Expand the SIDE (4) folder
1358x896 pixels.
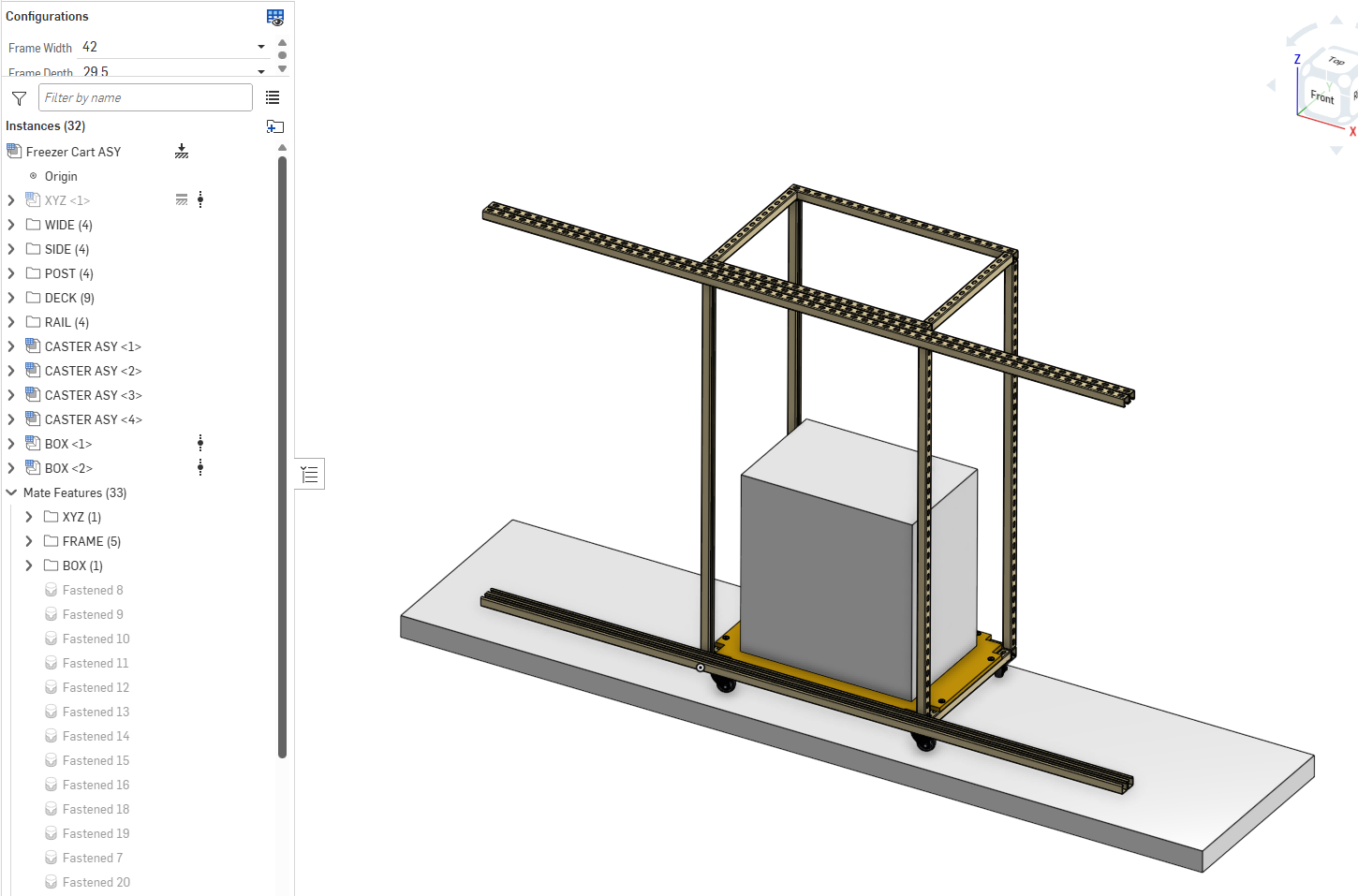point(11,249)
